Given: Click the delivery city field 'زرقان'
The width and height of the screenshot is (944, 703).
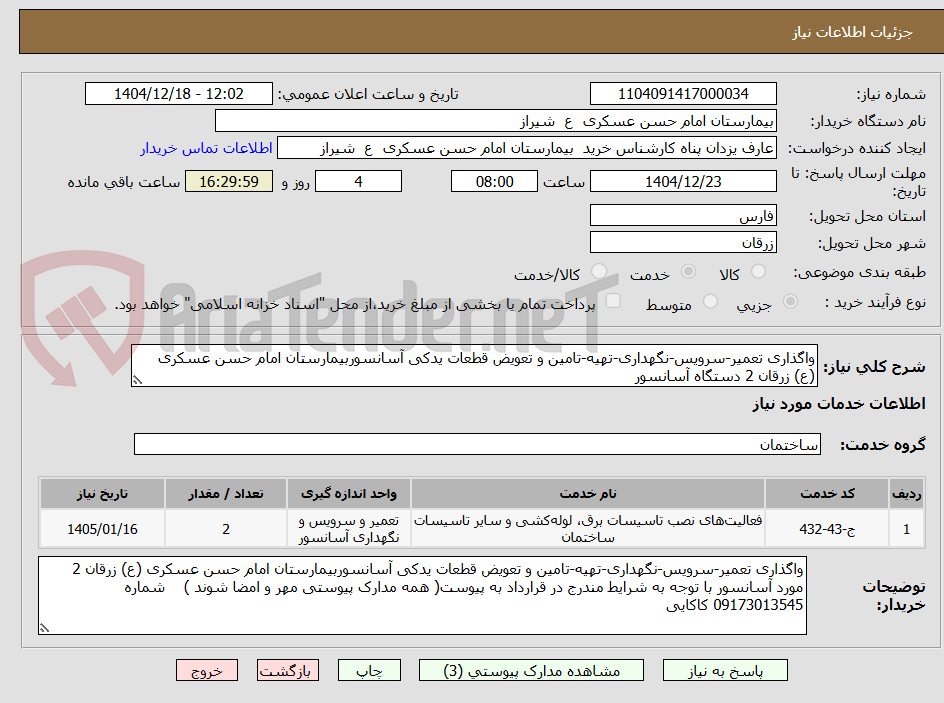Looking at the screenshot, I should coord(683,243).
